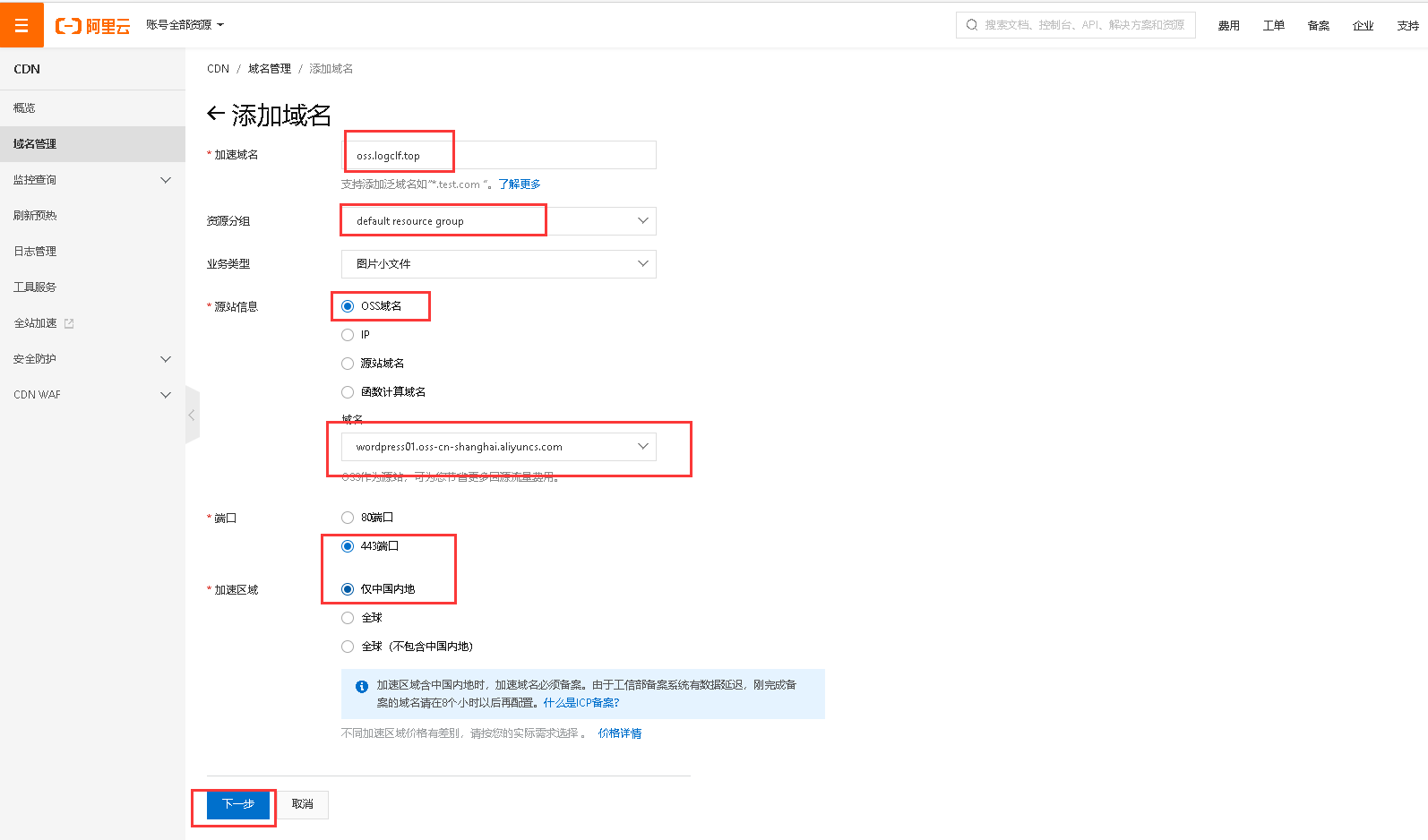Select 全球 acceleration region
Image resolution: width=1428 pixels, height=840 pixels.
click(x=348, y=618)
